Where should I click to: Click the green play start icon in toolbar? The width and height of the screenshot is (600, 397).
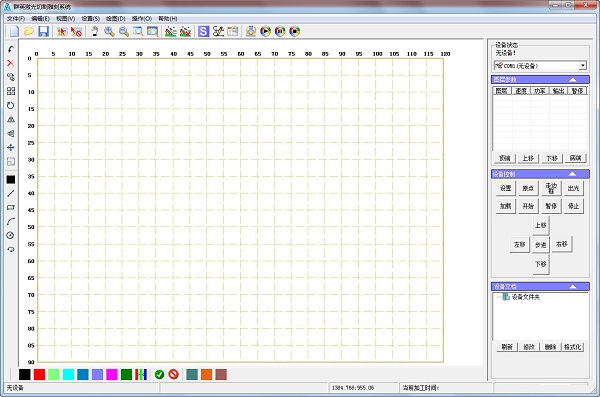tap(265, 31)
